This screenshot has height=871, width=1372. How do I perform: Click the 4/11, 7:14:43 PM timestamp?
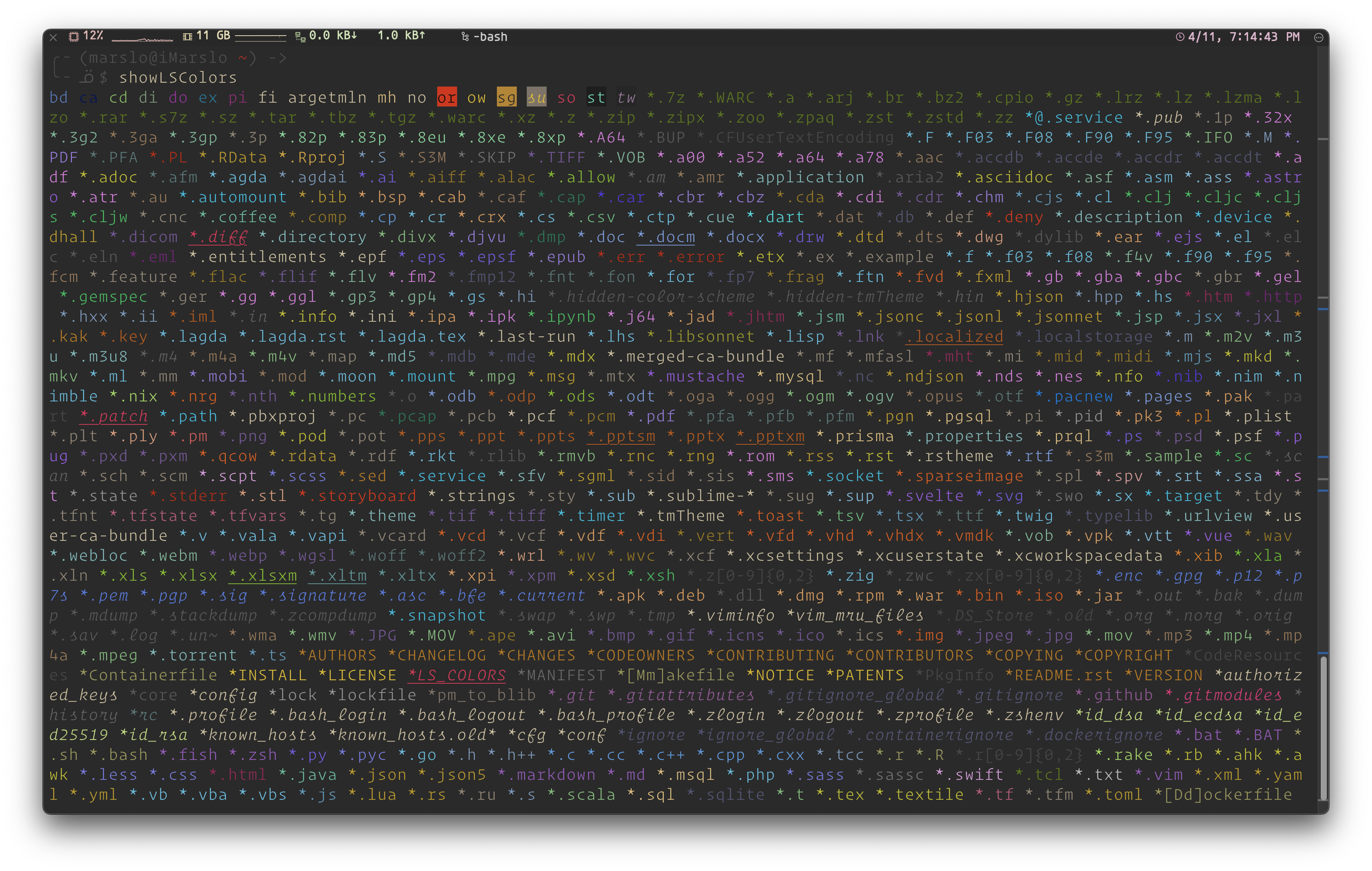coord(1244,37)
